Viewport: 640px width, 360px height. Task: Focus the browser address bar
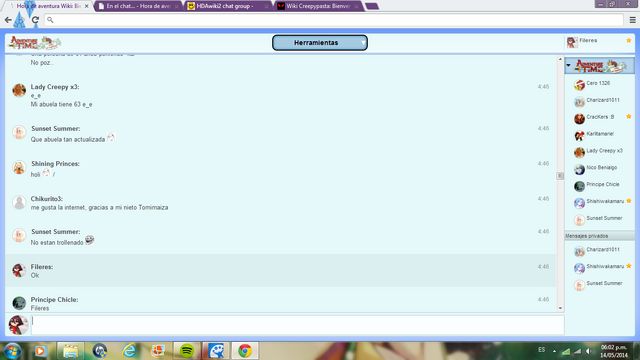point(334,20)
